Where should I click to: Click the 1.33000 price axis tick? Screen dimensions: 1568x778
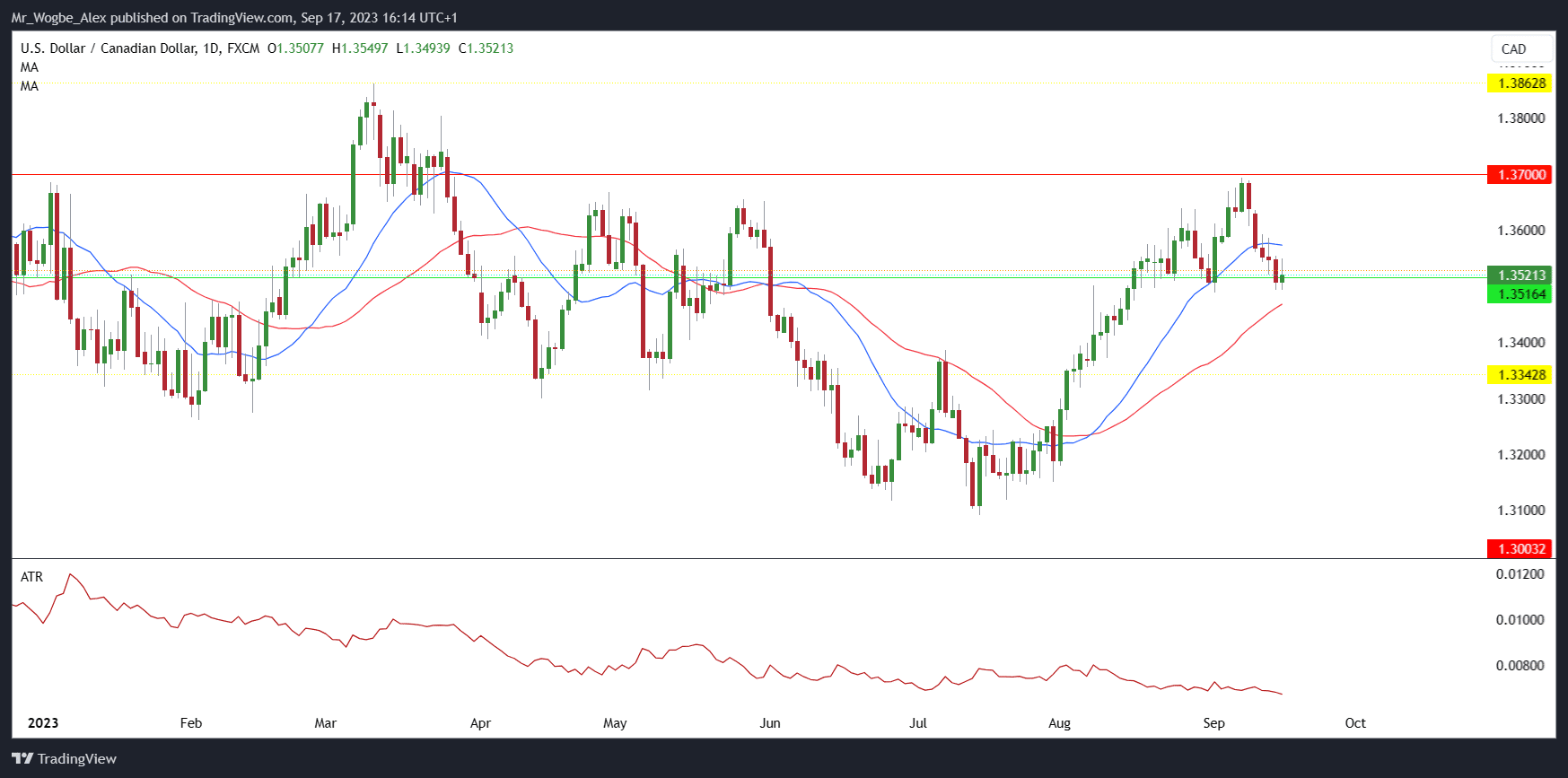(1521, 399)
